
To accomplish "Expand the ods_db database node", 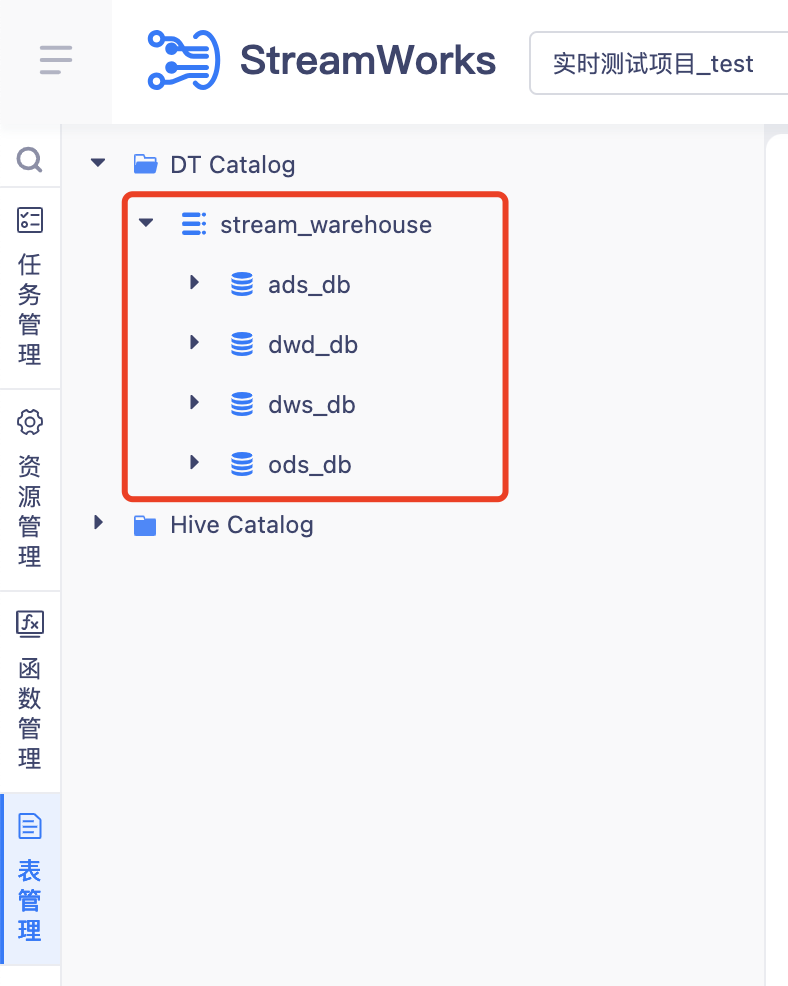I will point(195,463).
